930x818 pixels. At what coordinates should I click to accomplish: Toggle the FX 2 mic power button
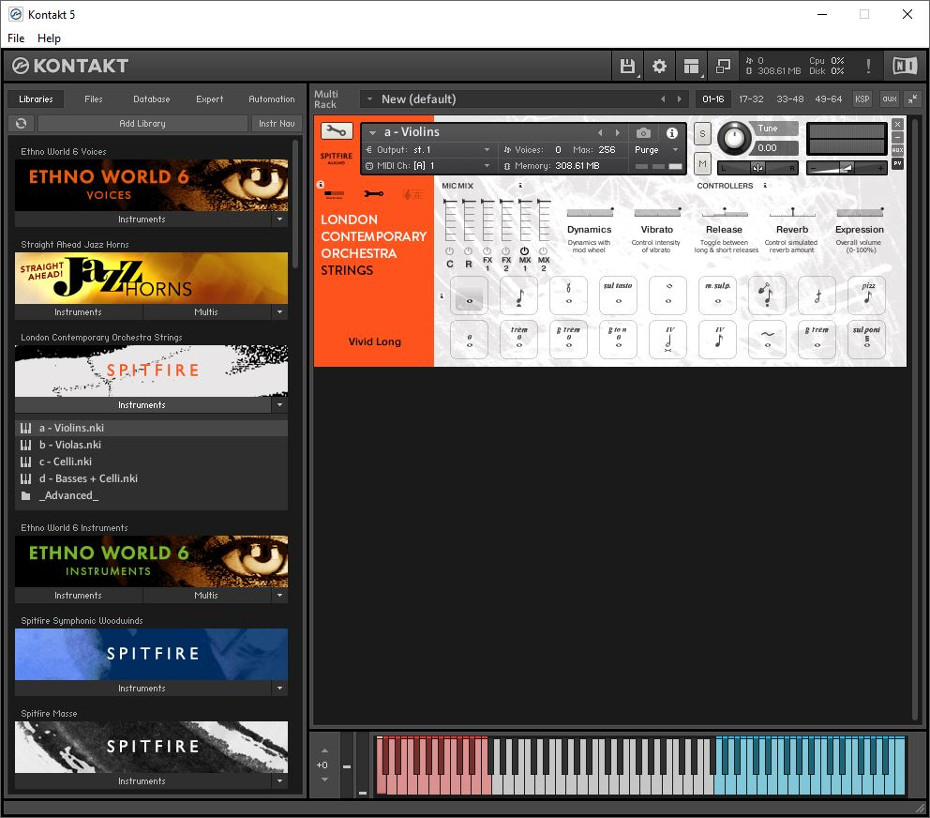[x=506, y=251]
